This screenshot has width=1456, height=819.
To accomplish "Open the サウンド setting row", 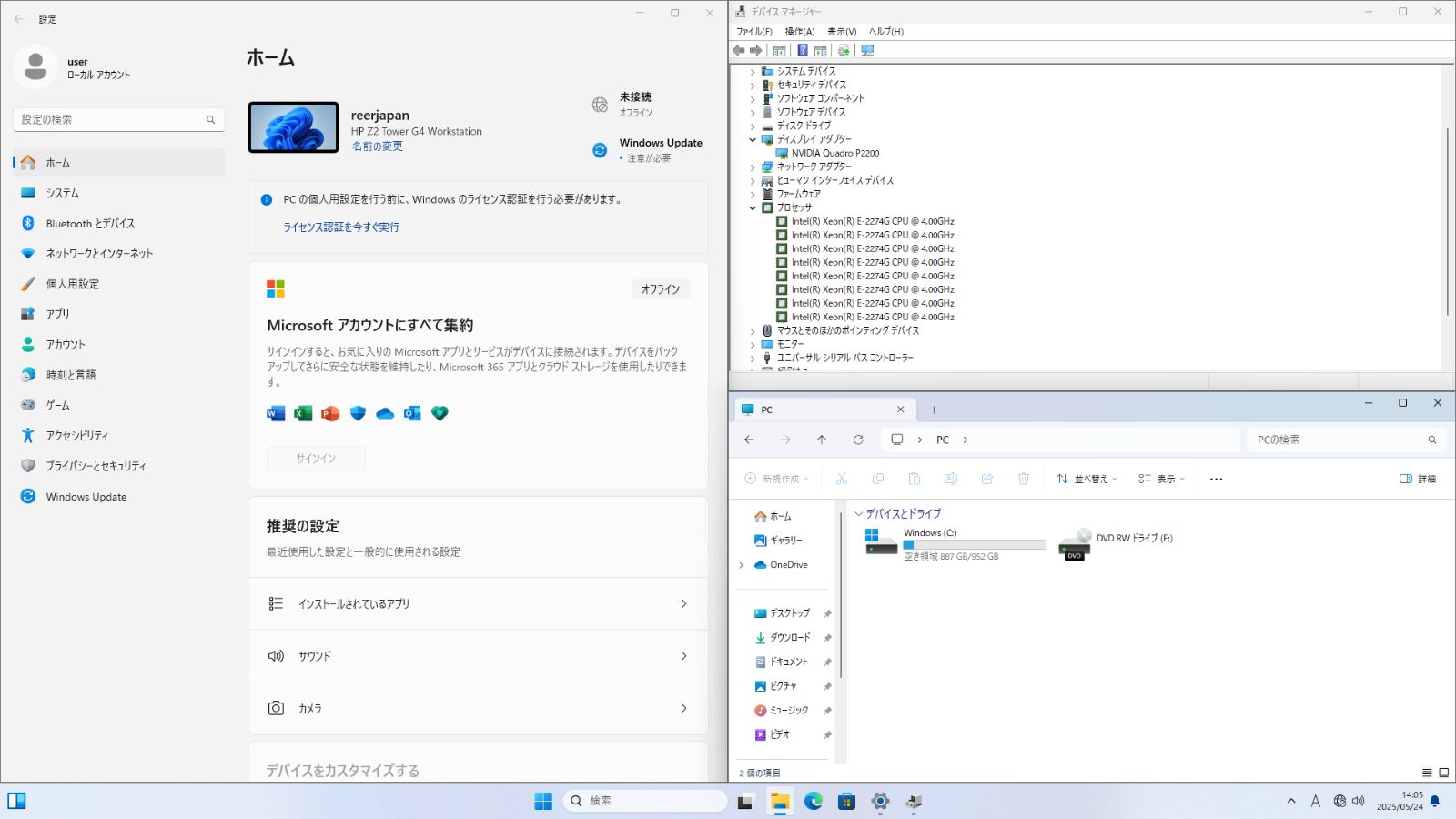I will coord(478,656).
